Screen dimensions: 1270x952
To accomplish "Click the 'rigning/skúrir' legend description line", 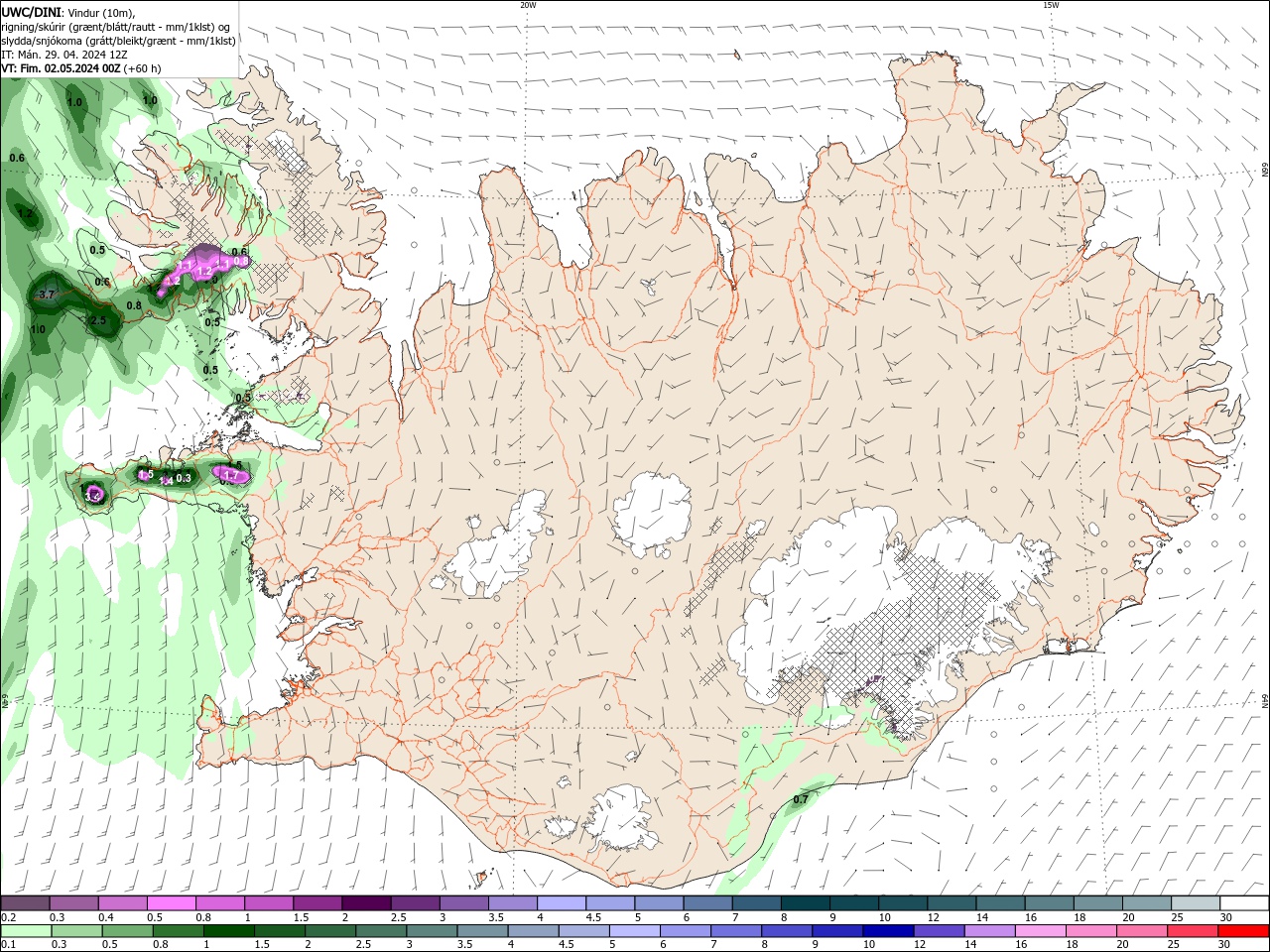I will [116, 27].
